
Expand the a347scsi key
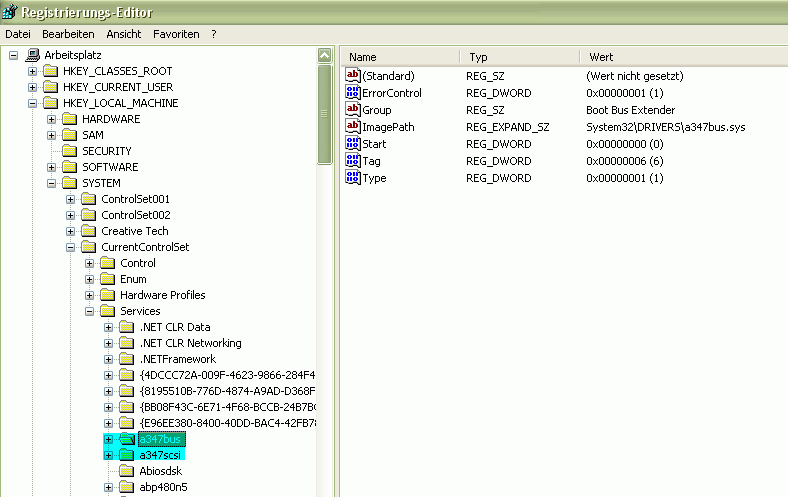pyautogui.click(x=109, y=455)
